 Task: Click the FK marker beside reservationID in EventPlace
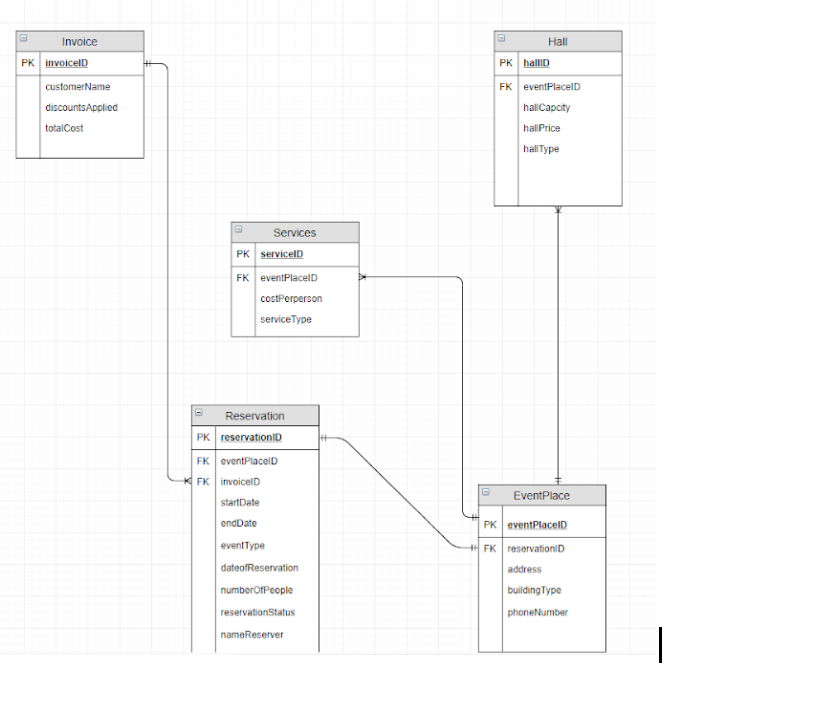click(490, 548)
